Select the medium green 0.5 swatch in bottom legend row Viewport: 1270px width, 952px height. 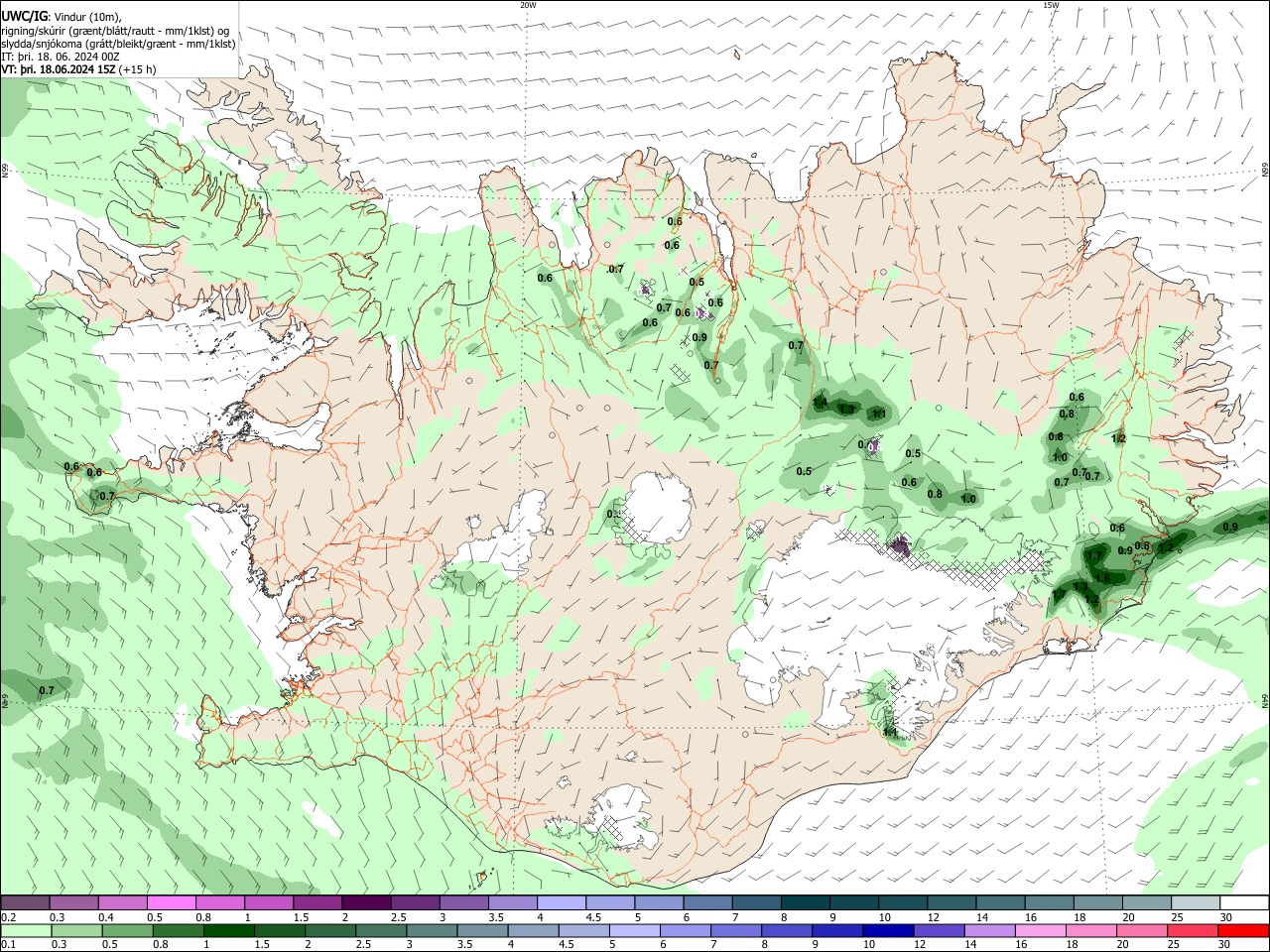click(127, 930)
